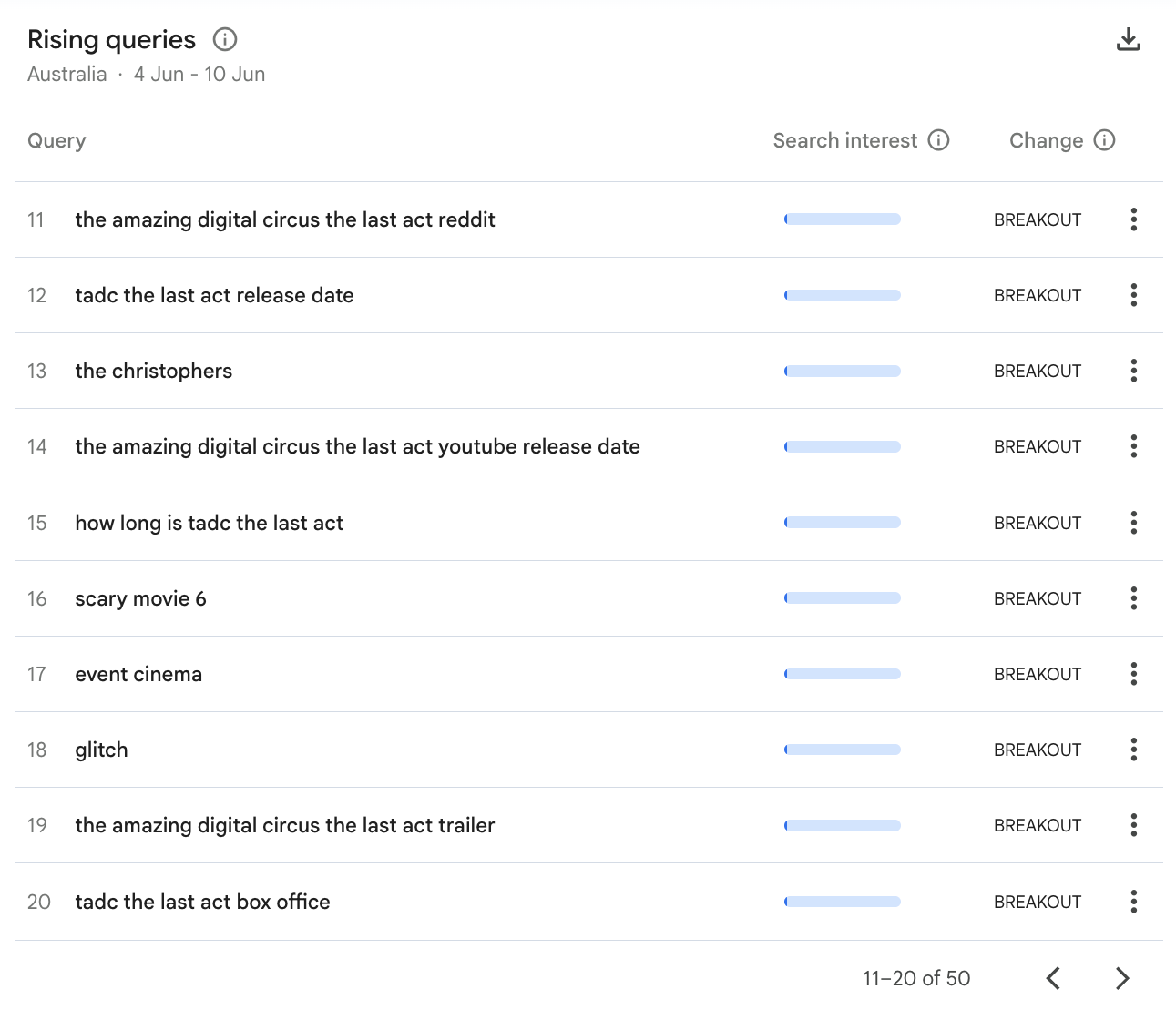Download the rising queries data

1128,39
